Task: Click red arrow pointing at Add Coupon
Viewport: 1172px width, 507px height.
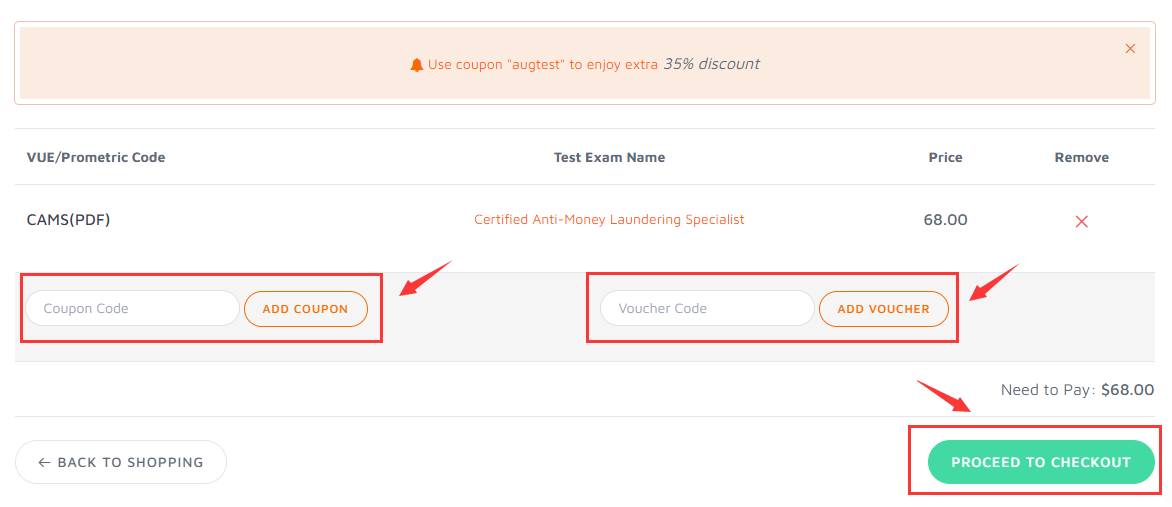Action: [x=426, y=278]
